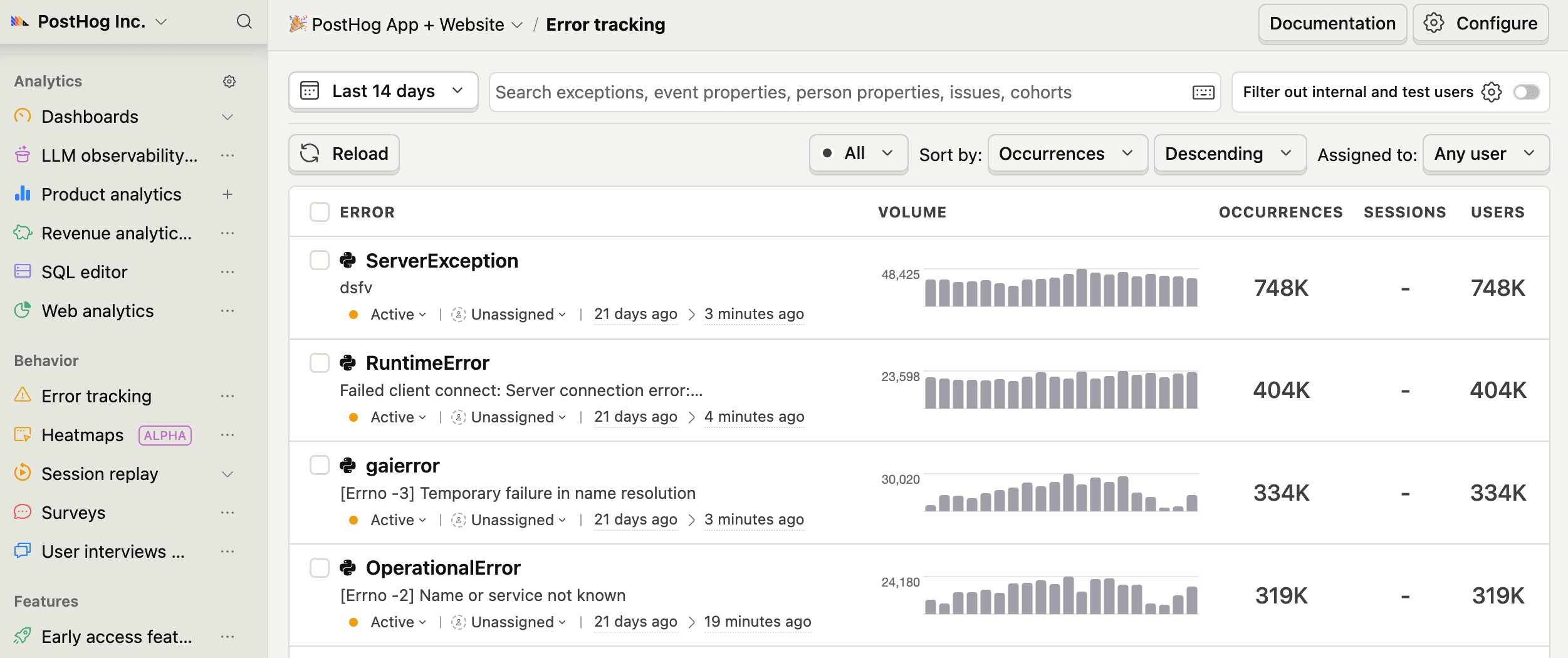Check the select-all errors checkbox

coord(320,212)
